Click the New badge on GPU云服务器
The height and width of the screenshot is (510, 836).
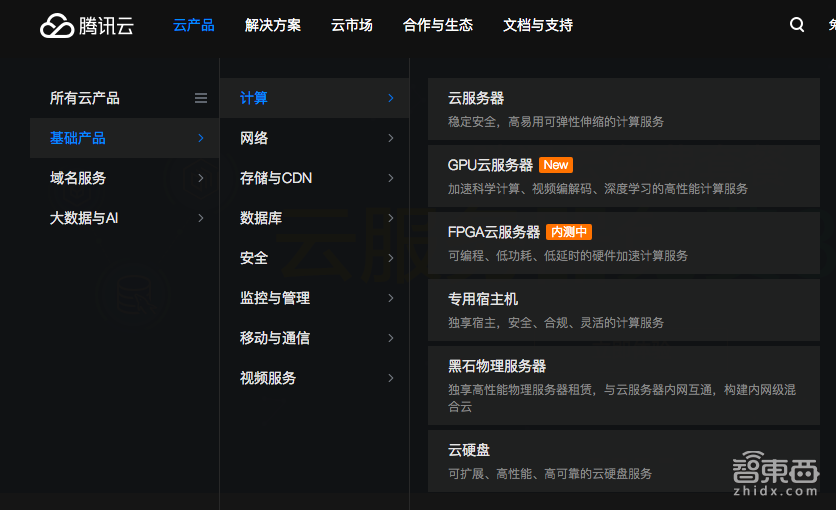coord(556,165)
